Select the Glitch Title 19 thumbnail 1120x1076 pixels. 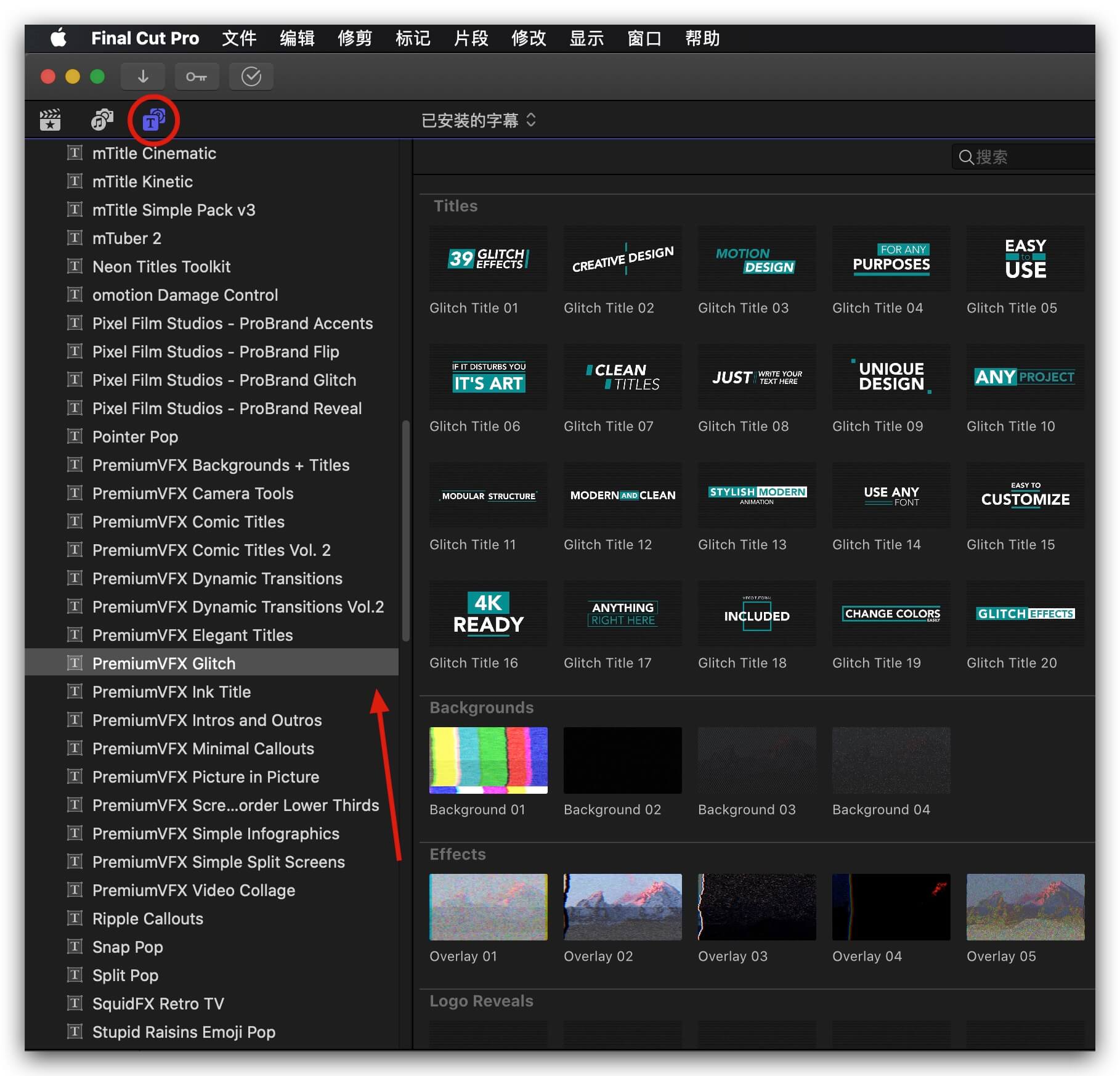coord(891,614)
